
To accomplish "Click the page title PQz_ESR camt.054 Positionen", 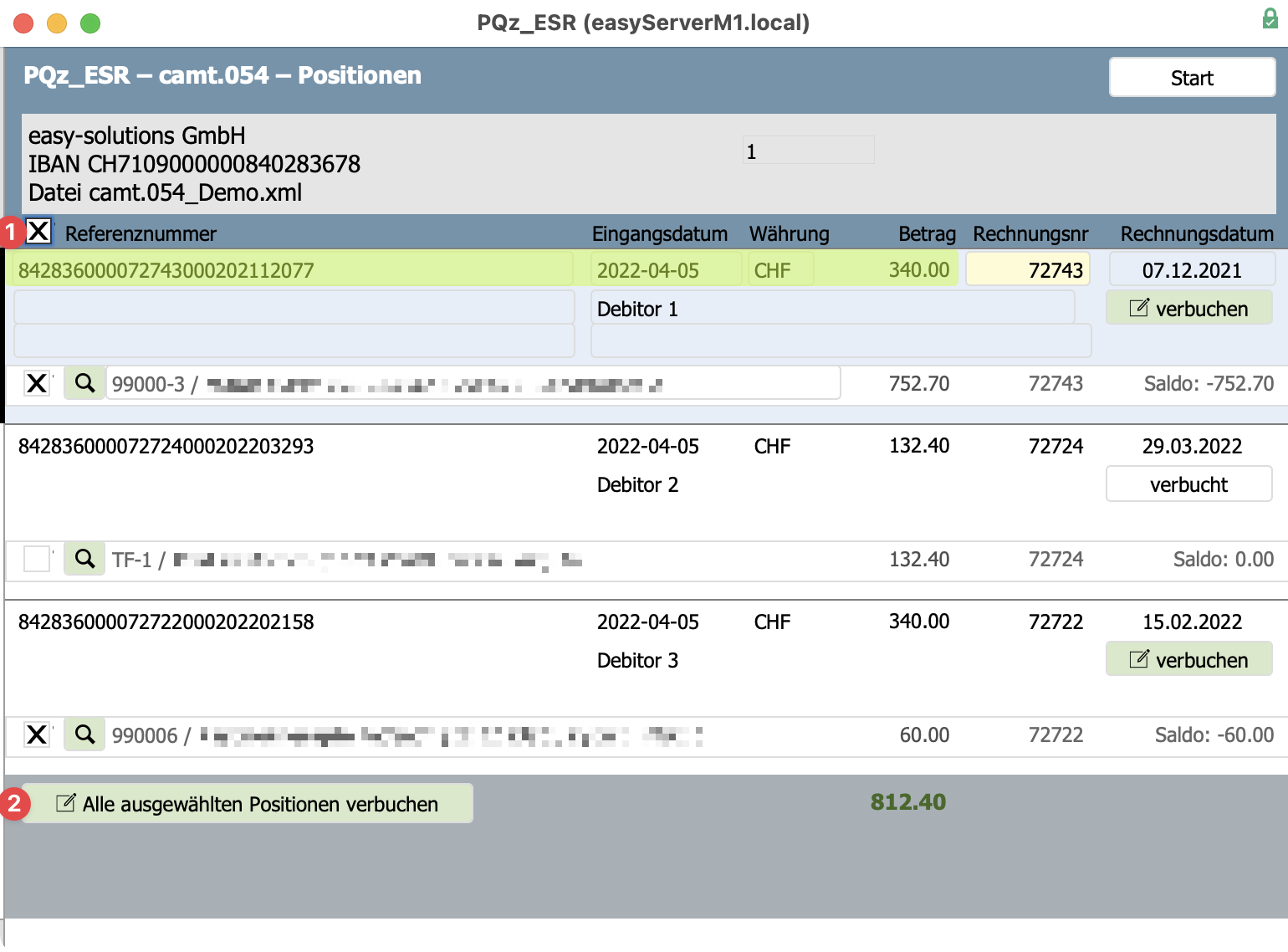I will tap(222, 75).
